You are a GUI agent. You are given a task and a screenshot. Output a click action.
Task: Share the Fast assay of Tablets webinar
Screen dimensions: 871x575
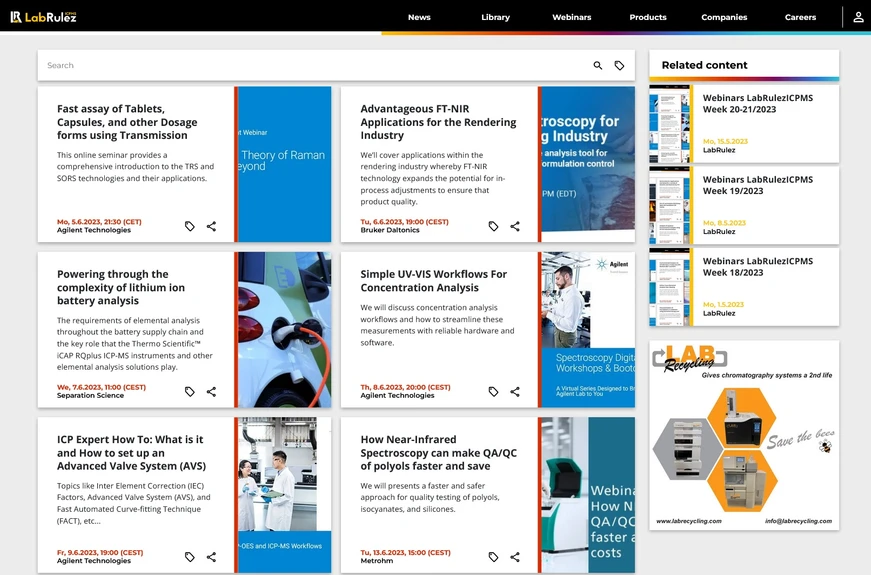(212, 226)
